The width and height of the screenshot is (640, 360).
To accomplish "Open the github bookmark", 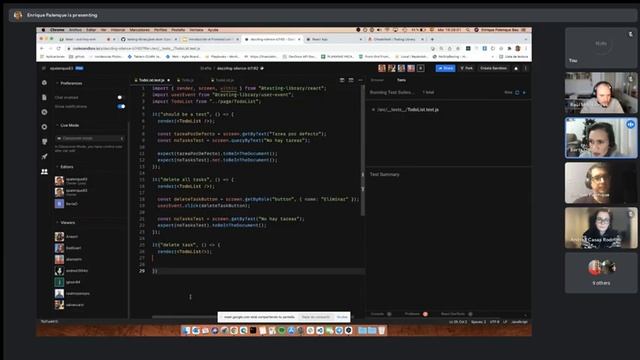I will 77,57.
